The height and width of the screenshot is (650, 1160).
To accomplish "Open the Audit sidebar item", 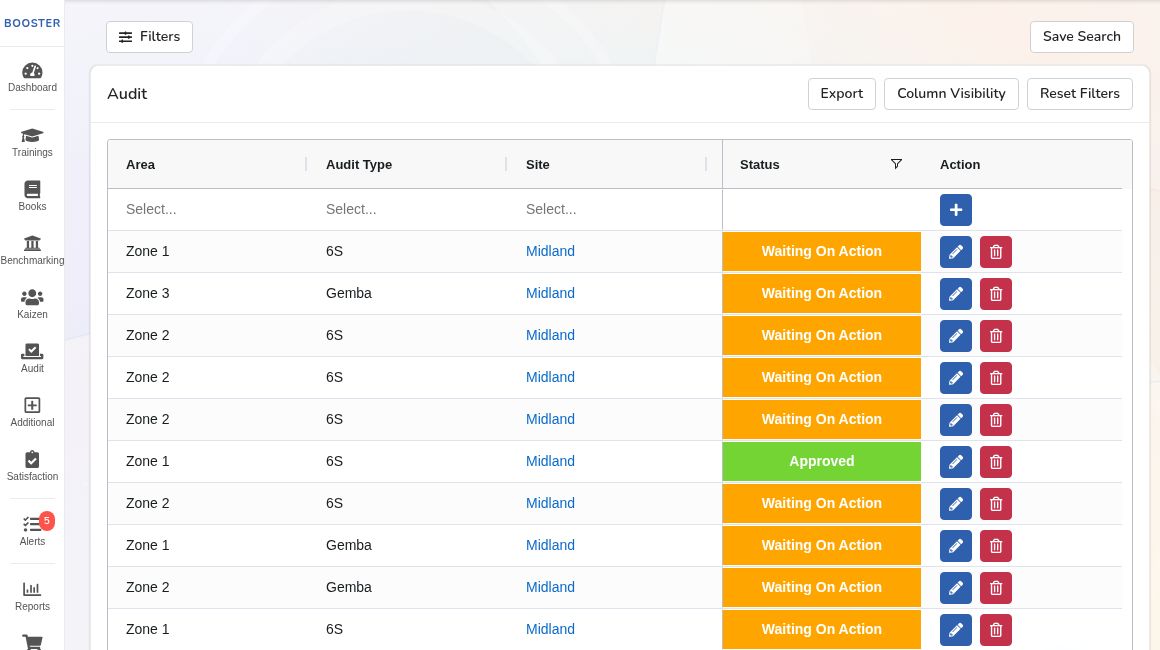I will [x=32, y=359].
